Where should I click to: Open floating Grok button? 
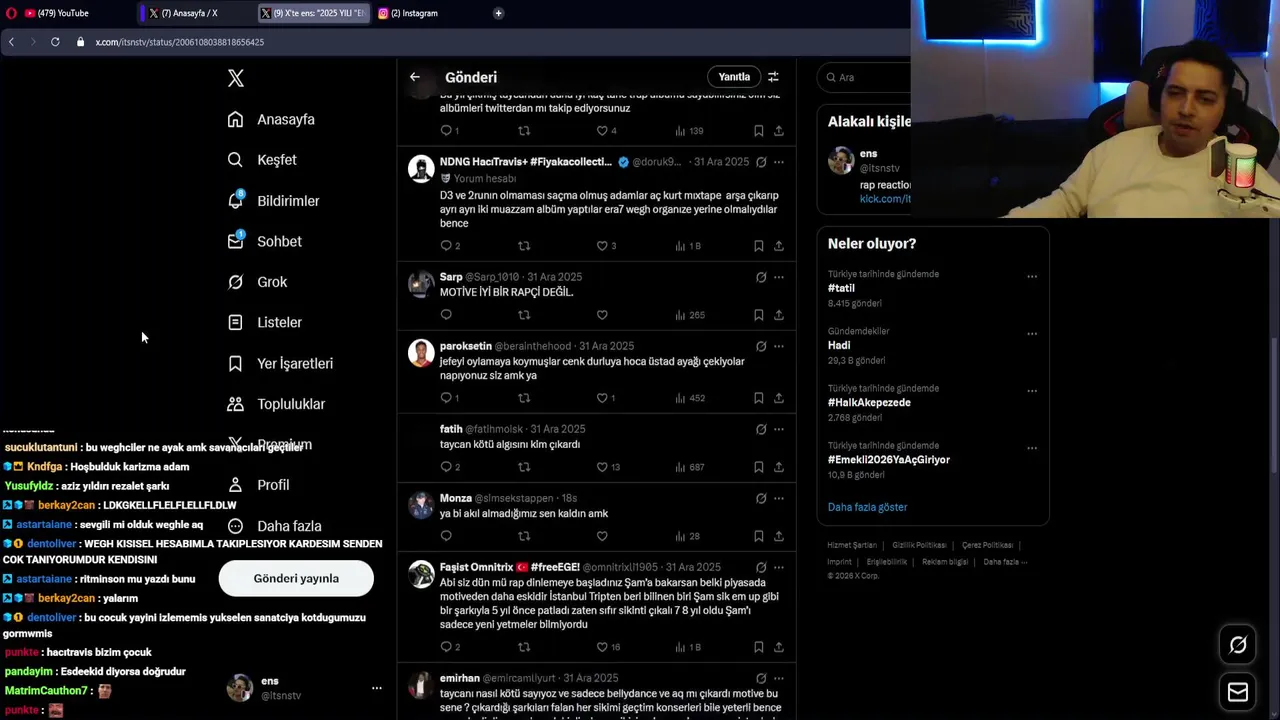click(1238, 646)
